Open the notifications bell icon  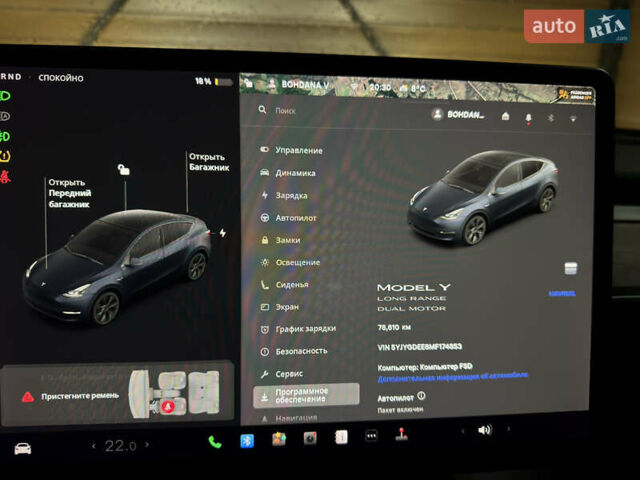529,118
